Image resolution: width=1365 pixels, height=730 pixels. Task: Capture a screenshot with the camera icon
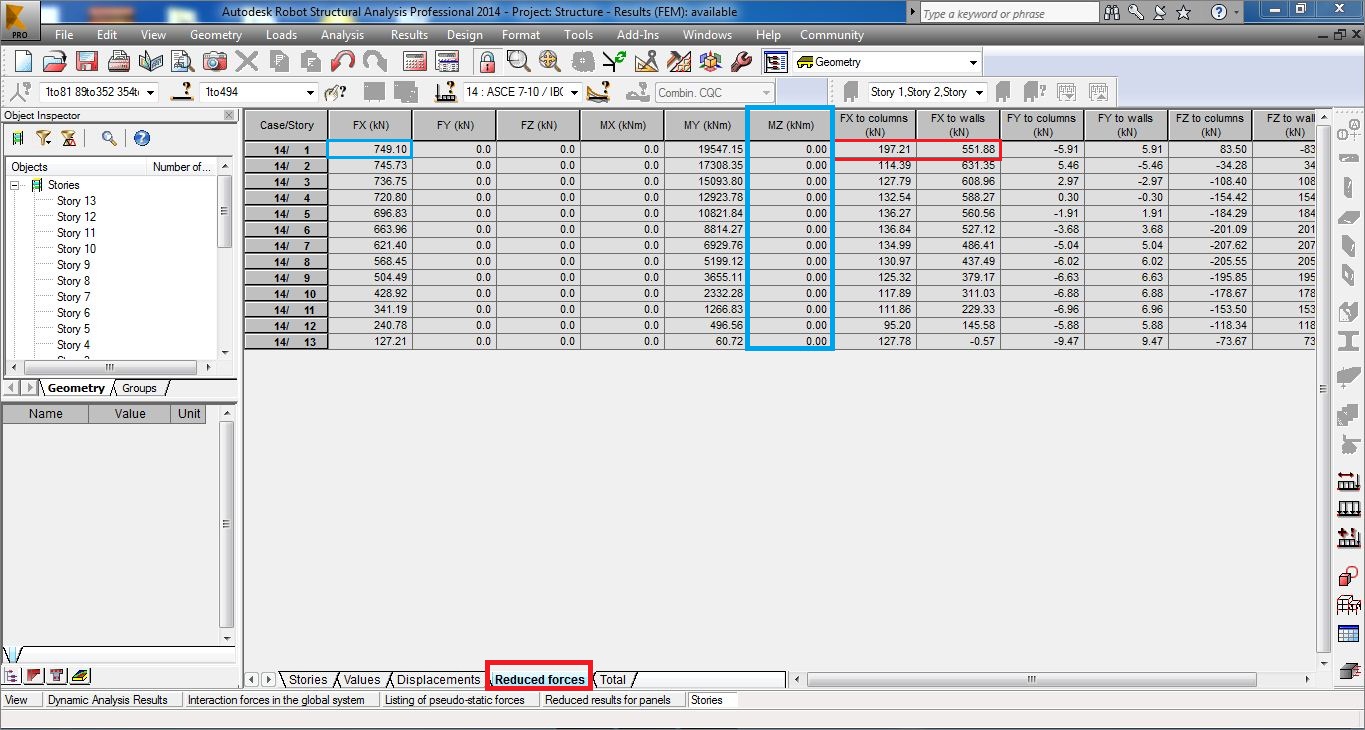tap(214, 61)
